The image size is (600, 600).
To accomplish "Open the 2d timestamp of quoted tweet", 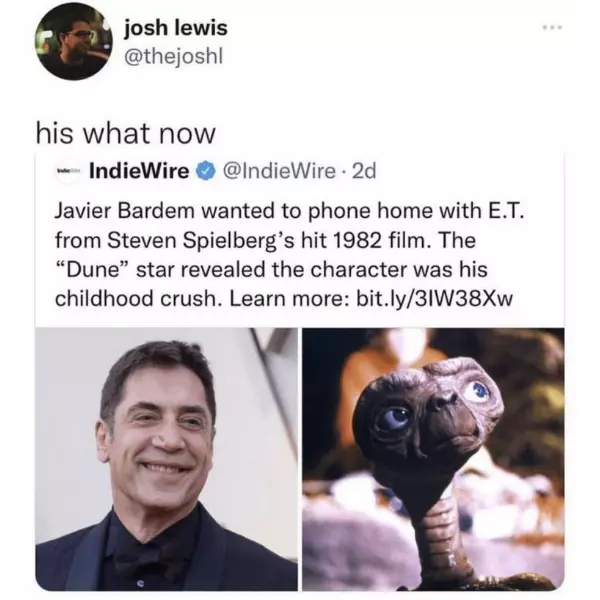I will (364, 171).
